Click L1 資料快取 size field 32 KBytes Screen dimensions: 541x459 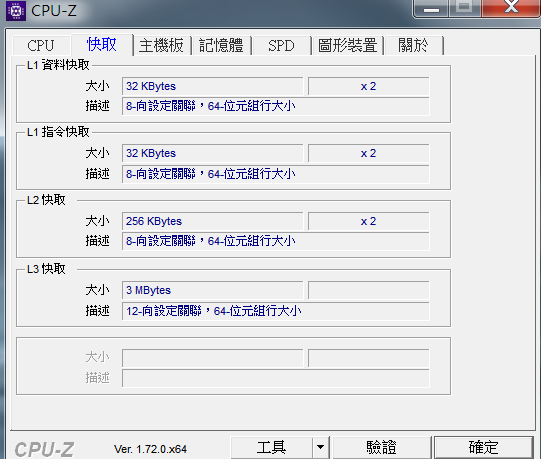213,86
